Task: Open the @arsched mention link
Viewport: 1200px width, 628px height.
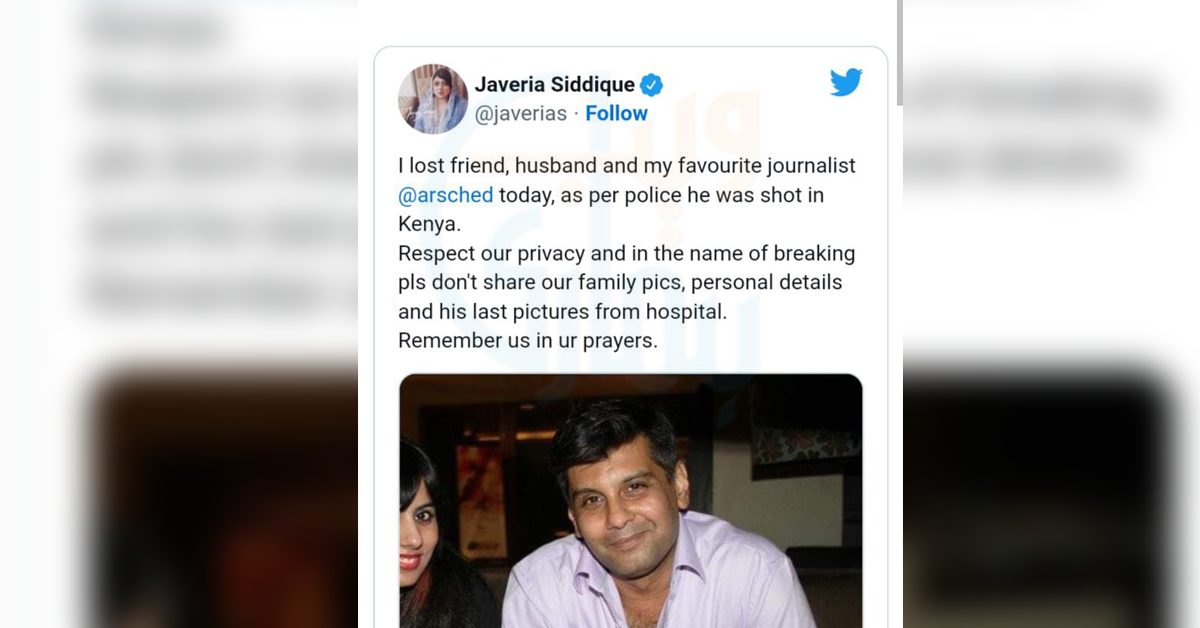Action: point(445,195)
